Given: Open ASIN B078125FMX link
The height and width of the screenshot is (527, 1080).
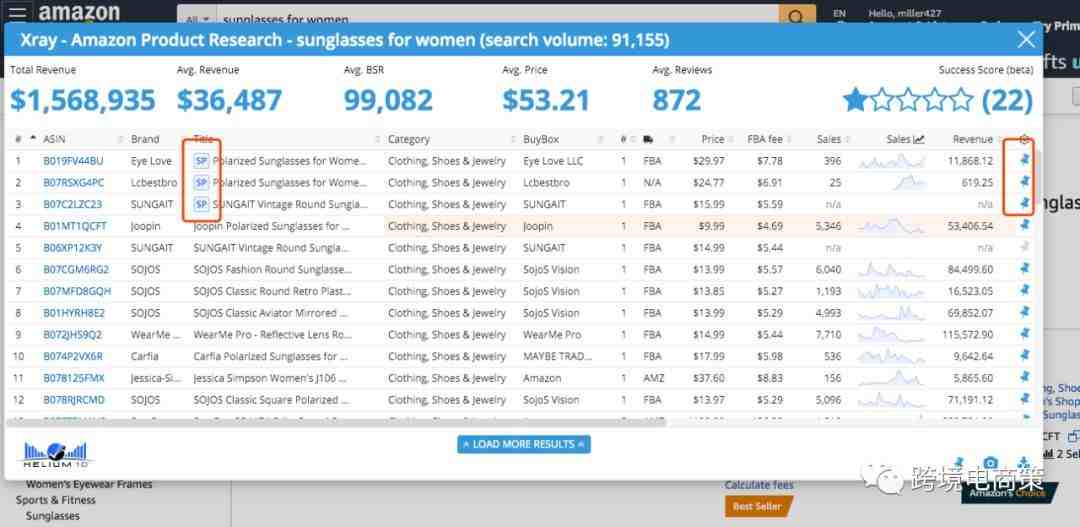Looking at the screenshot, I should [74, 378].
